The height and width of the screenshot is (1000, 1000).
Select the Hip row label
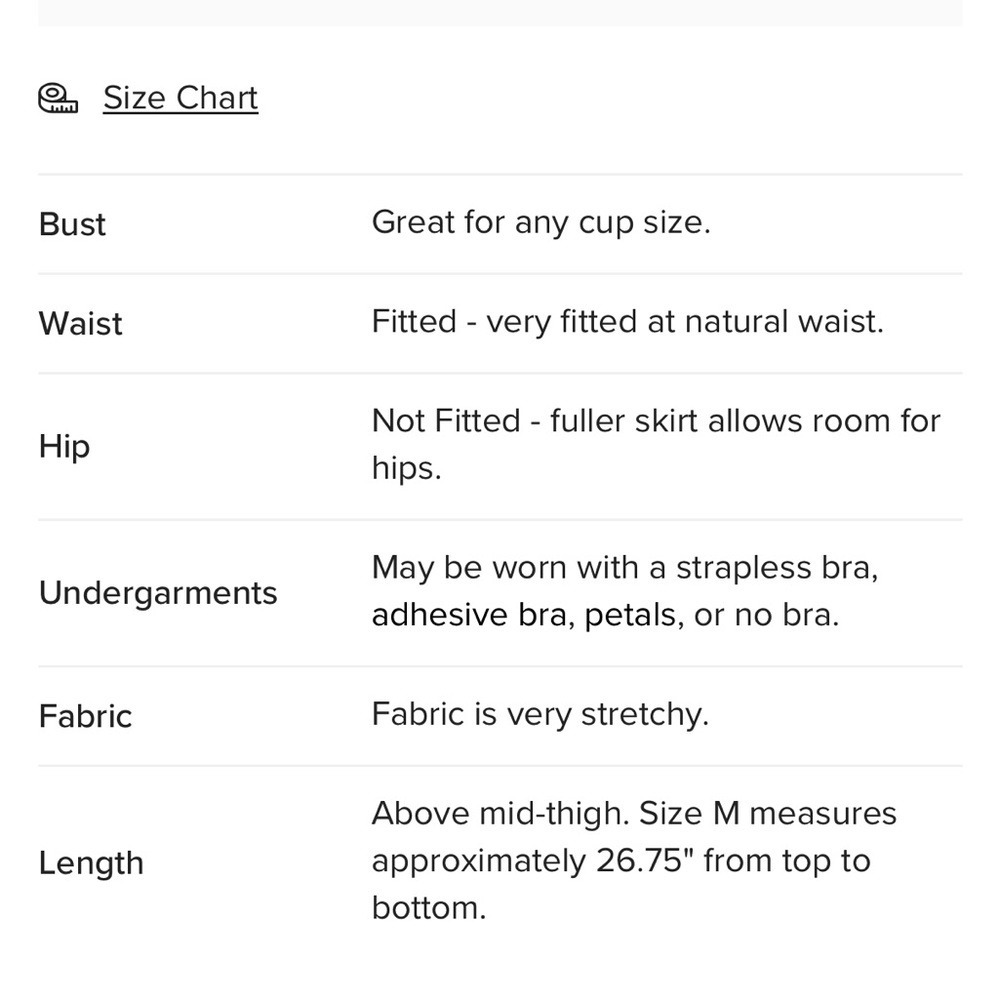[64, 446]
